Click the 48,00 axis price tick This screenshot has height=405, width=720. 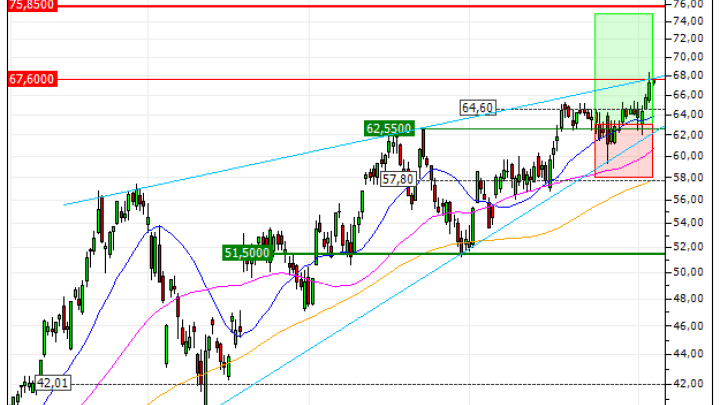688,298
